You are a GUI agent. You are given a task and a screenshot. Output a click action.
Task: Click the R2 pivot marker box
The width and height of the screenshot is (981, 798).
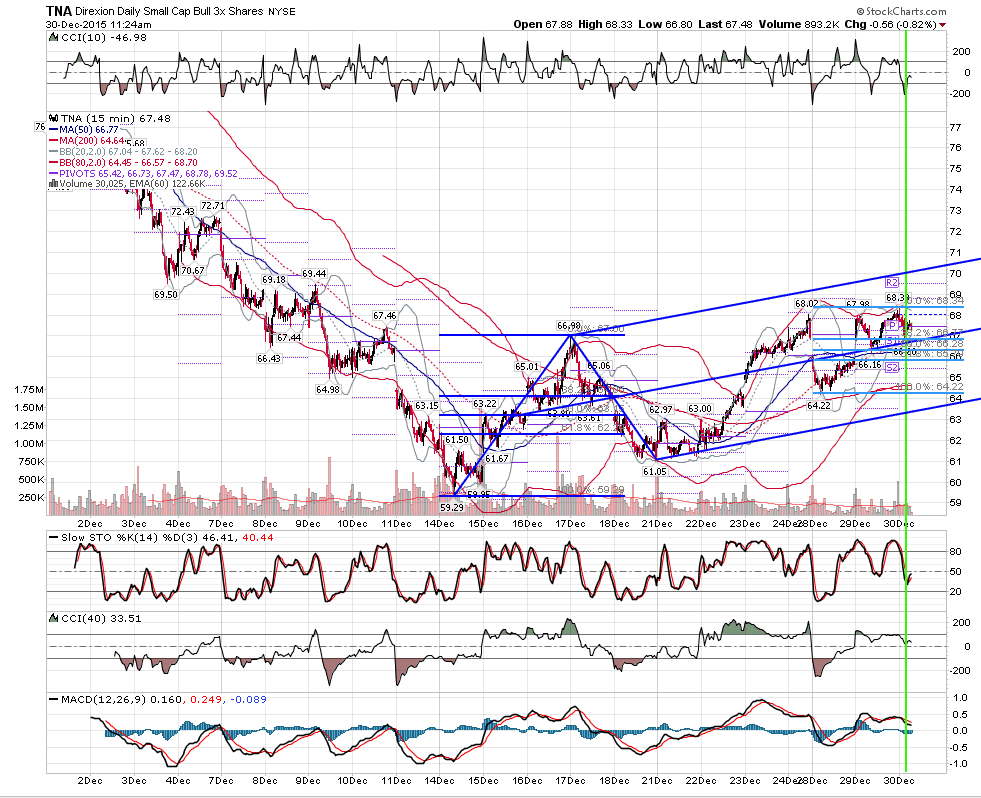[x=892, y=283]
